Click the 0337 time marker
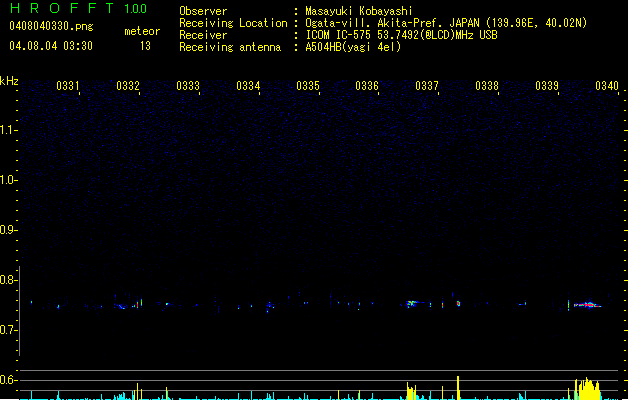This screenshot has height=400, width=629. tap(427, 86)
